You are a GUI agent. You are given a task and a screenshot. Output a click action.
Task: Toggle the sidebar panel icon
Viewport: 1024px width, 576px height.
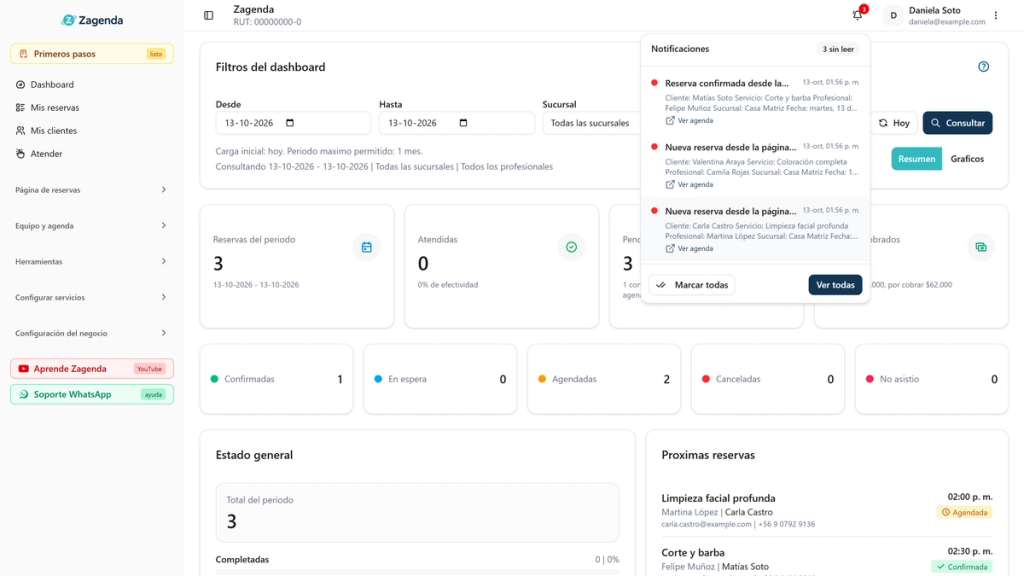pos(208,15)
